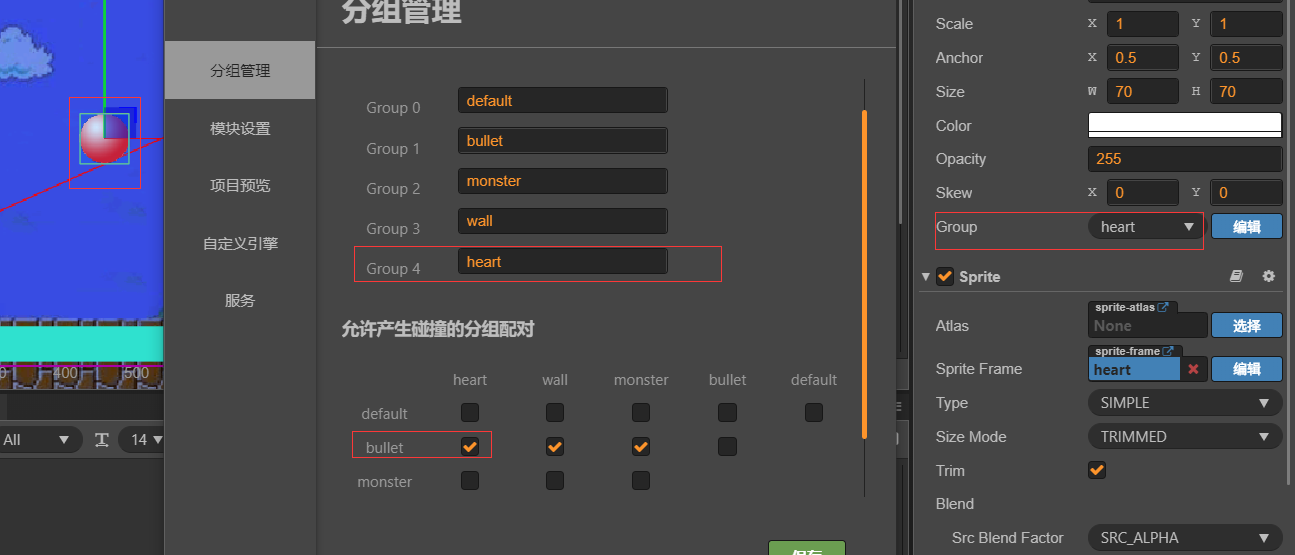Click the Group 4 name field heart
This screenshot has height=555, width=1295.
coord(563,261)
